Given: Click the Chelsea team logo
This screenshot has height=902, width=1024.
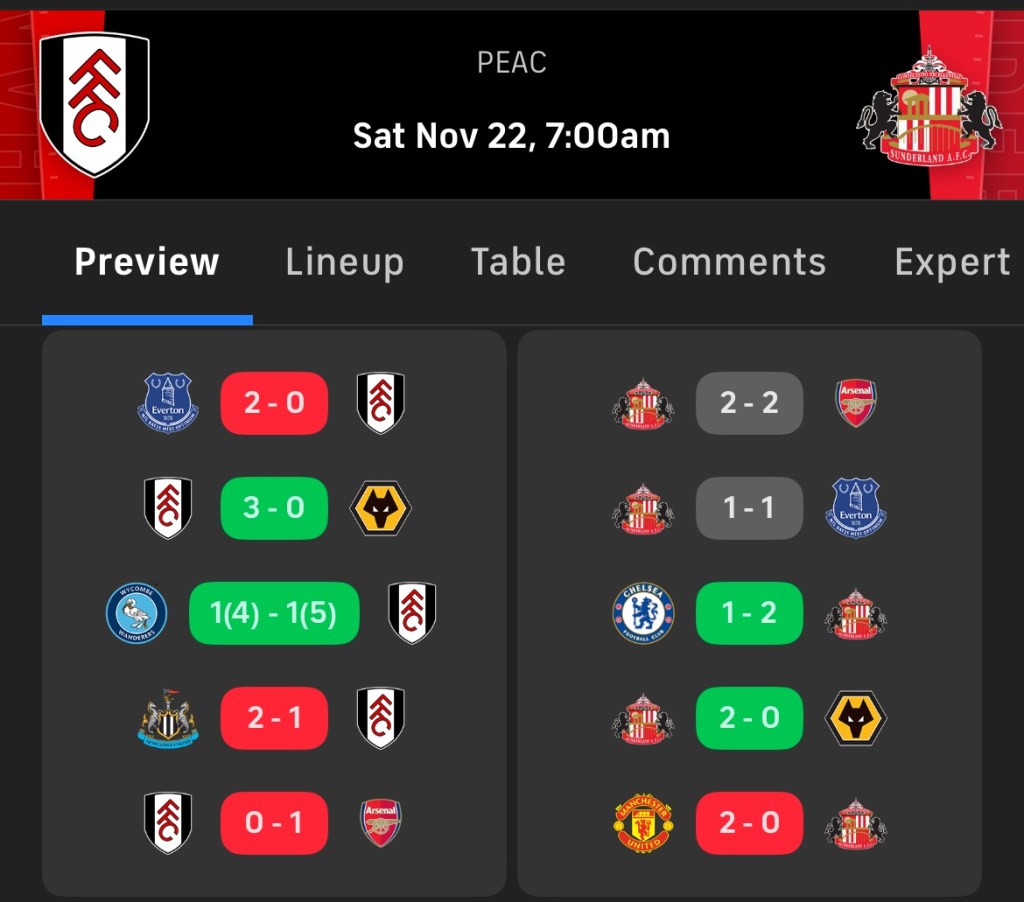Looking at the screenshot, I should (x=643, y=613).
